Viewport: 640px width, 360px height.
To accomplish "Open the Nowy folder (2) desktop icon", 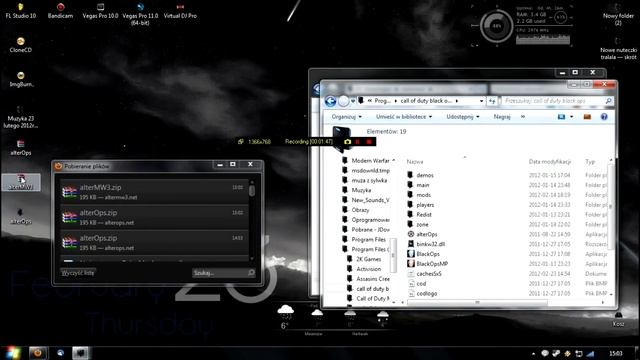I will coord(618,14).
